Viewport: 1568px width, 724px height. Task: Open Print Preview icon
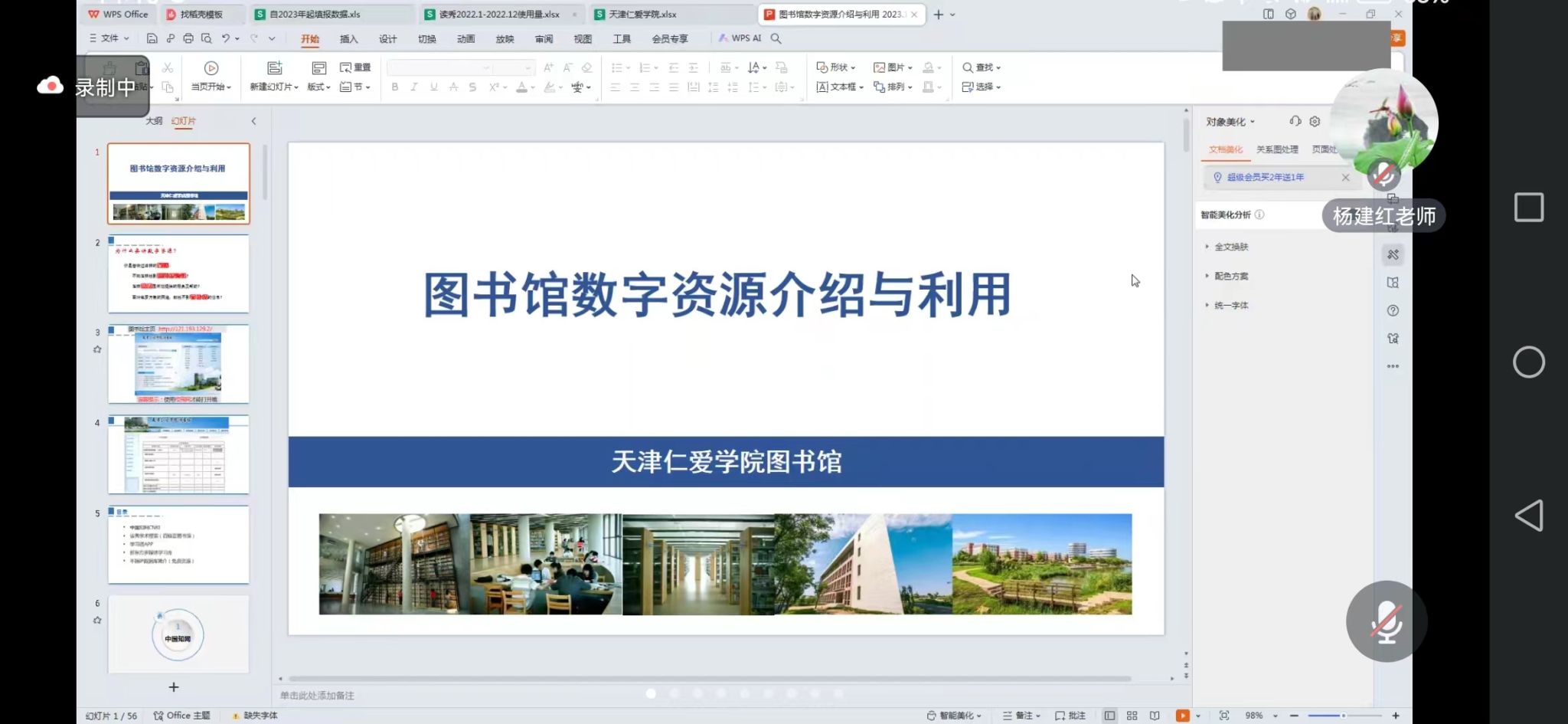(x=206, y=38)
